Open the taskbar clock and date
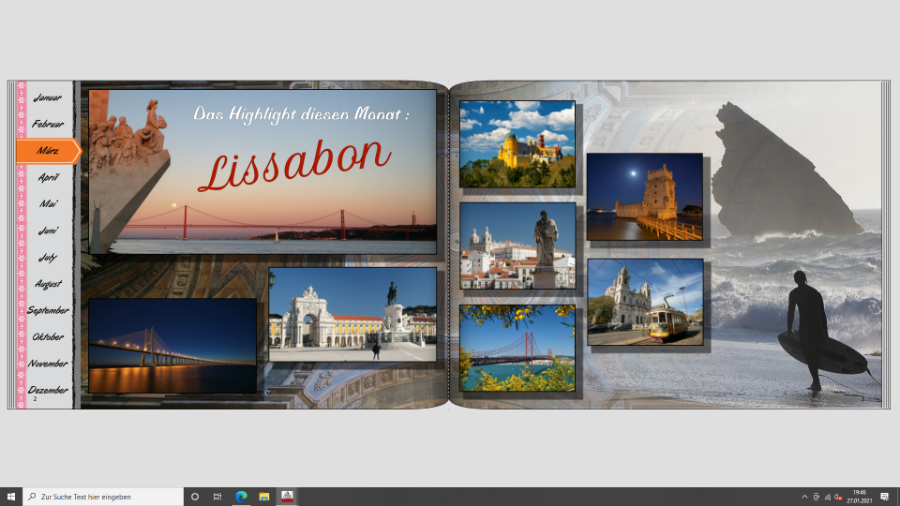900x506 pixels. [x=859, y=496]
